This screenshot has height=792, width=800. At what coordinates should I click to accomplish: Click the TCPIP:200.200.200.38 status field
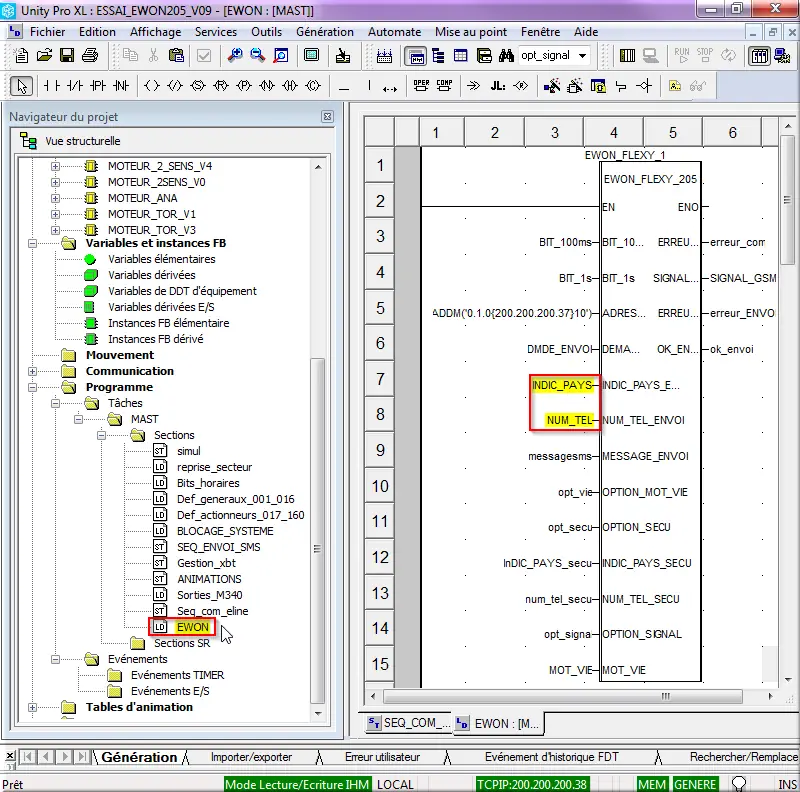click(531, 784)
